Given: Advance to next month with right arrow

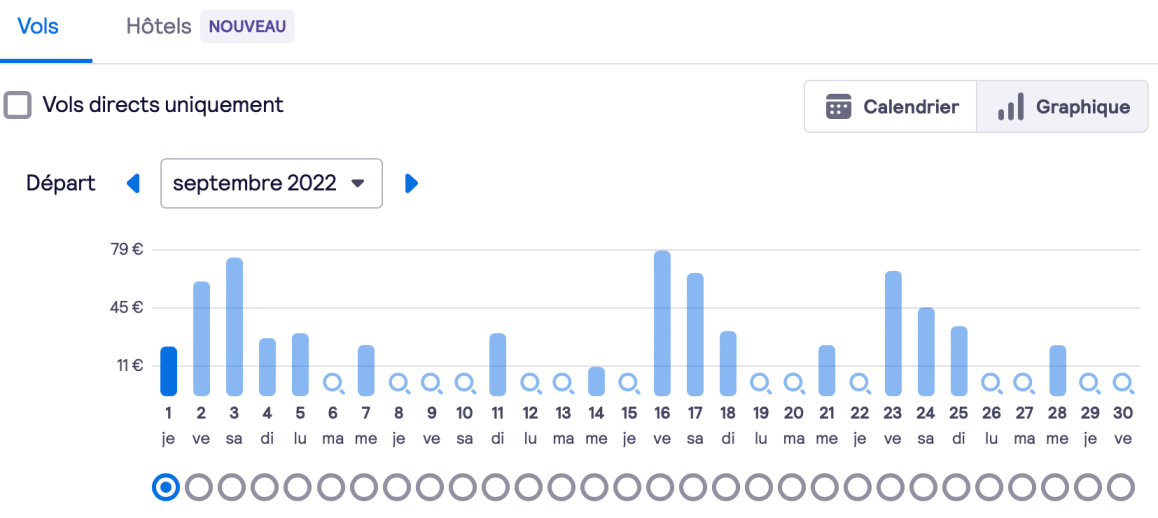Looking at the screenshot, I should click(411, 183).
